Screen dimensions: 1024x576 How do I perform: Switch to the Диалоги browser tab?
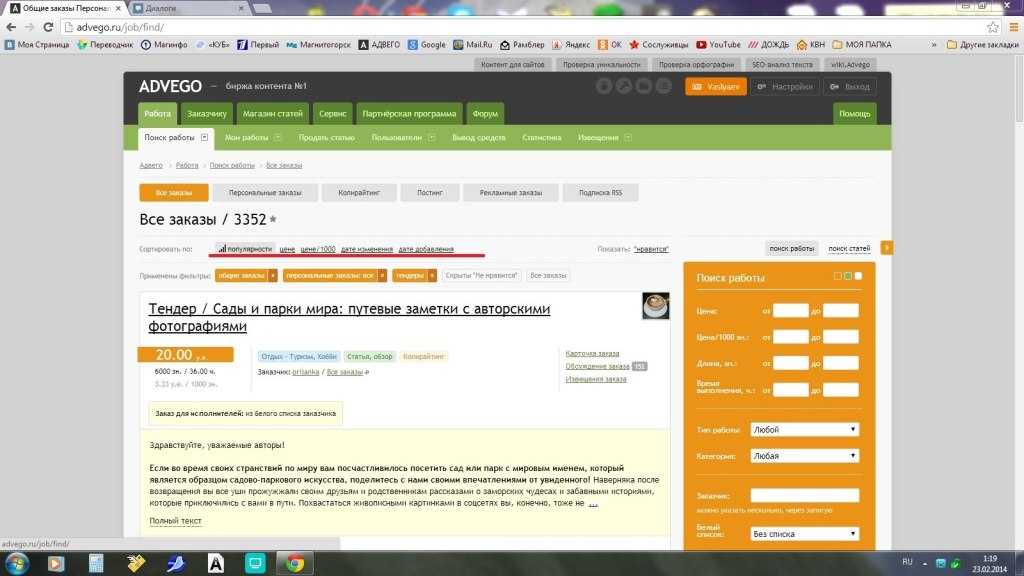pos(188,8)
